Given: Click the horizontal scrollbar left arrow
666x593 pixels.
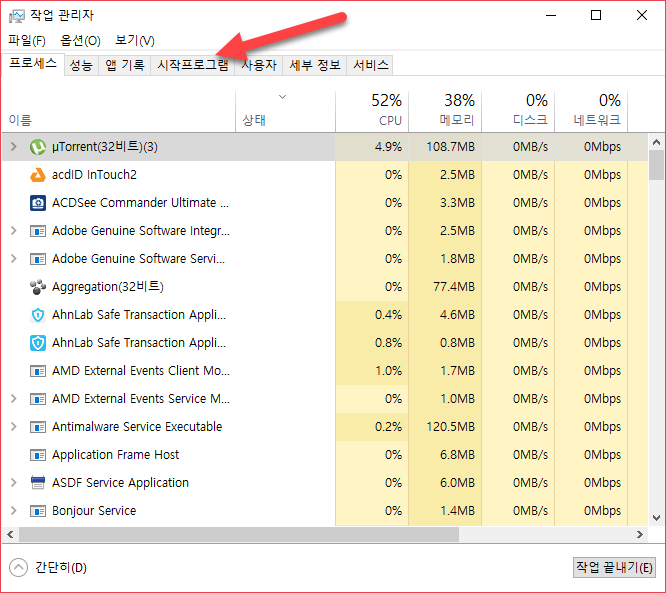Looking at the screenshot, I should (x=10, y=535).
